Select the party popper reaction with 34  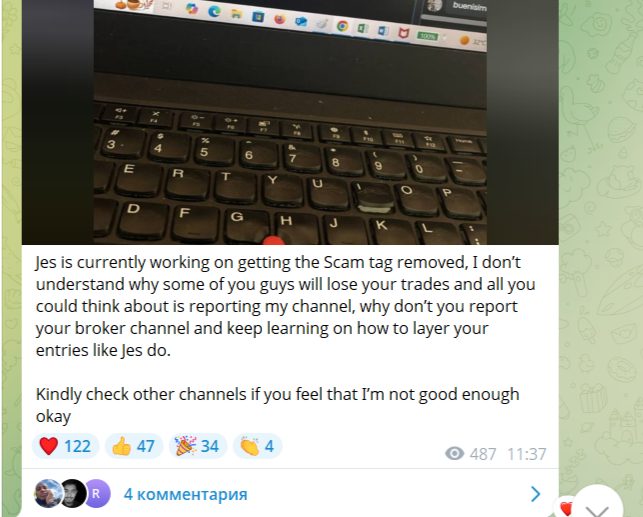click(x=198, y=446)
